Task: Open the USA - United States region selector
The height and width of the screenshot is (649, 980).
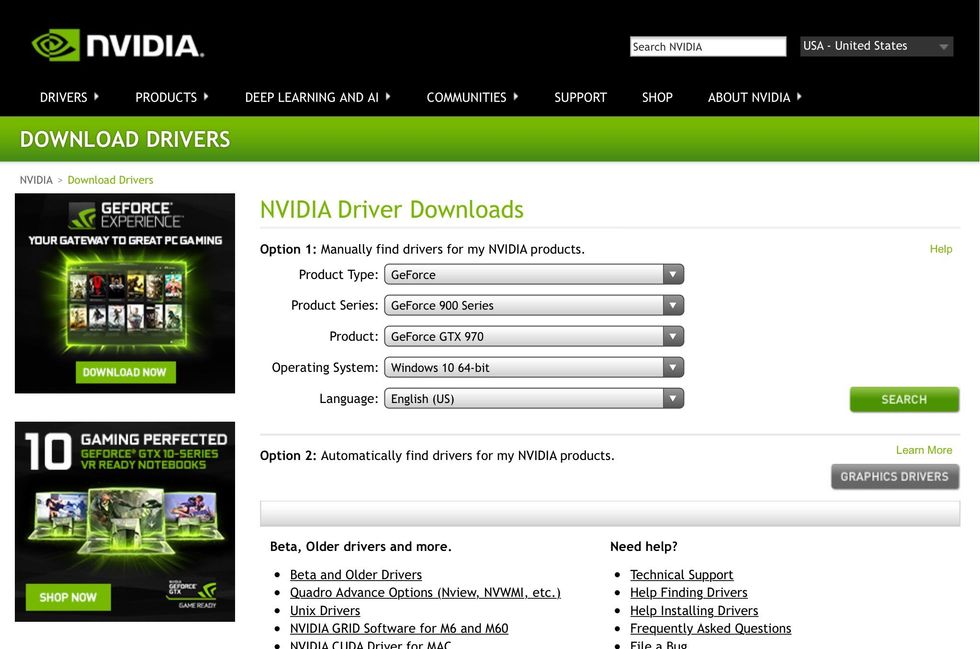Action: pos(875,46)
